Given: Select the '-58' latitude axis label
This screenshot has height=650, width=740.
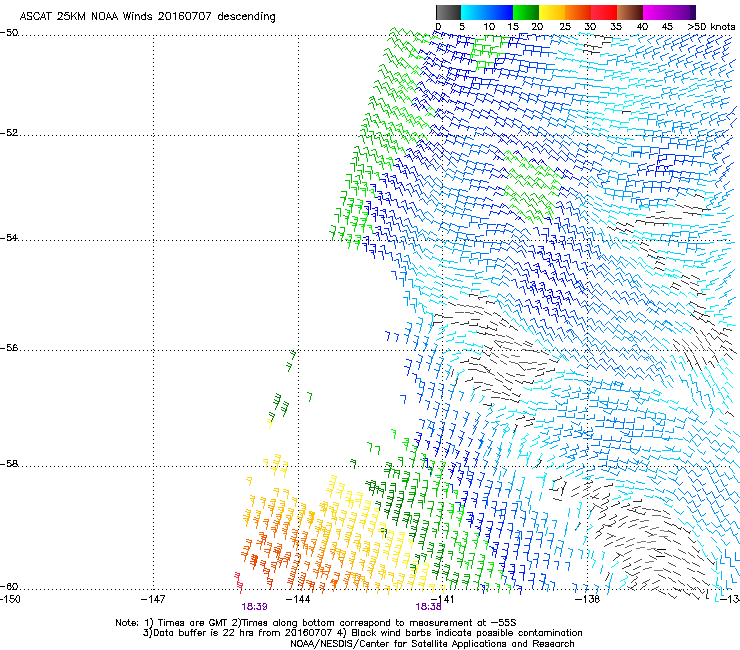Looking at the screenshot, I should pos(9,464).
